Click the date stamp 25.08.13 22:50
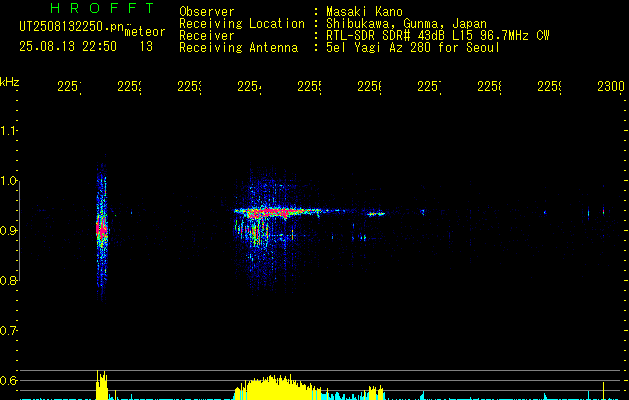The width and height of the screenshot is (629, 400). pyautogui.click(x=68, y=46)
